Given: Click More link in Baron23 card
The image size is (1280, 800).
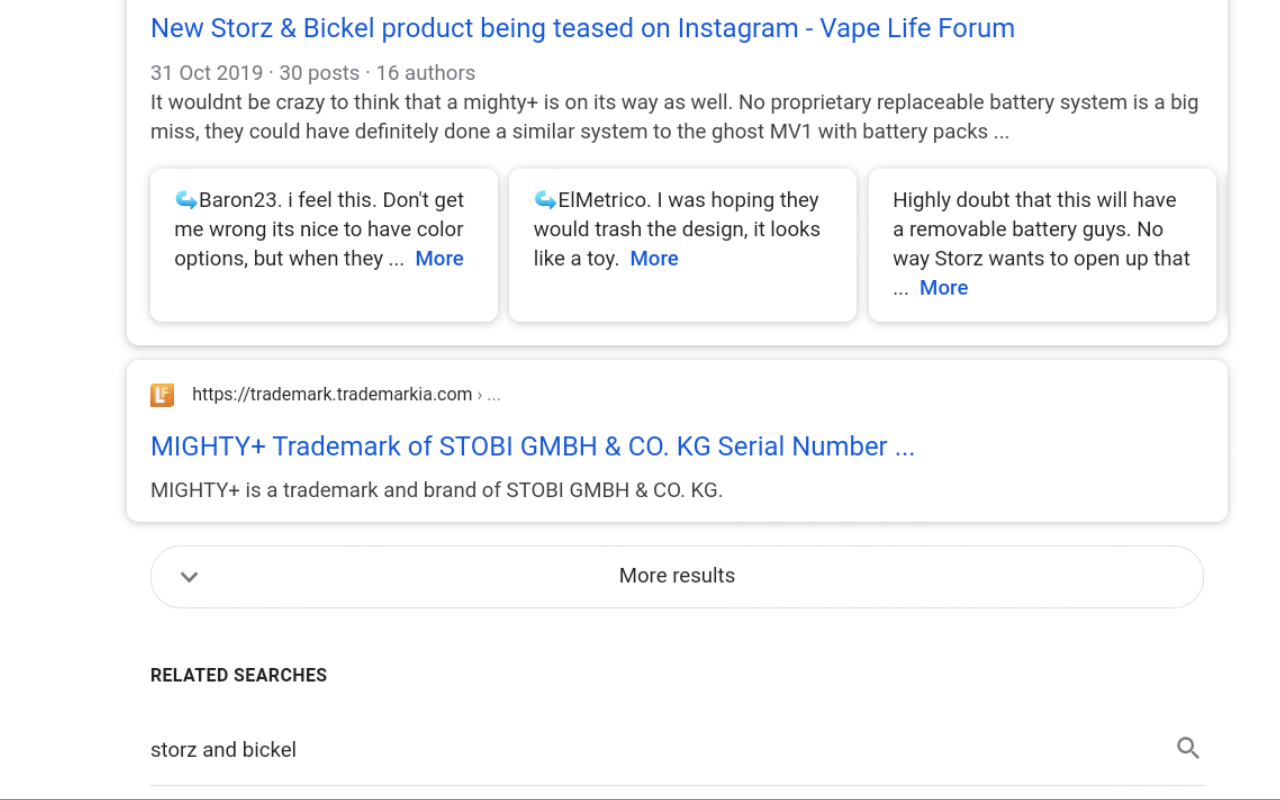Looking at the screenshot, I should (x=439, y=258).
